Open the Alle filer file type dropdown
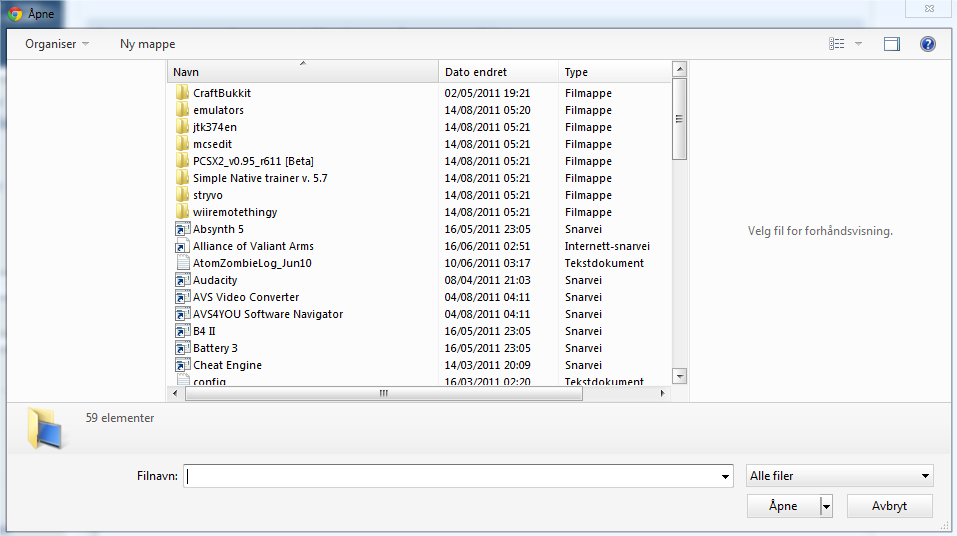 [840, 476]
